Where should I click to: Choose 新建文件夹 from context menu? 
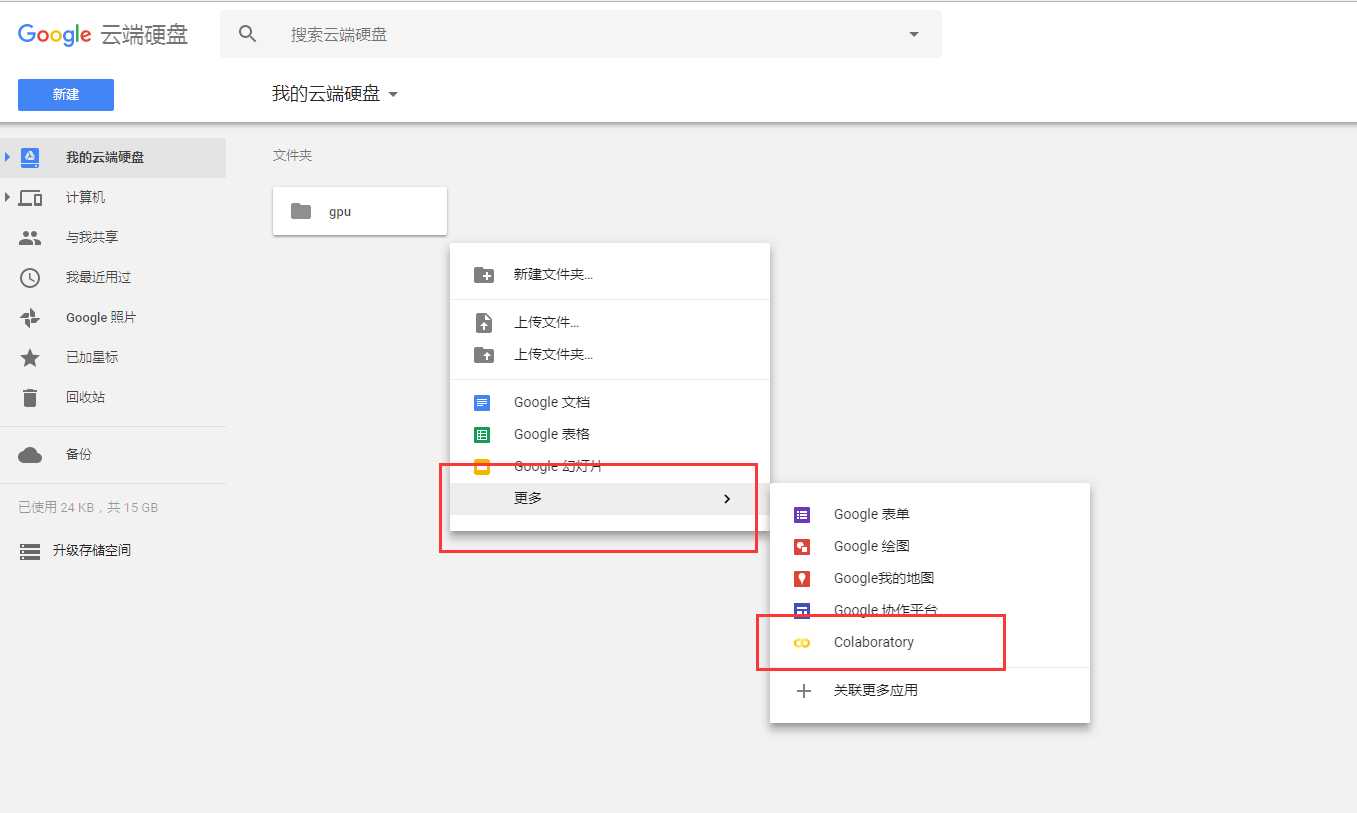610,274
